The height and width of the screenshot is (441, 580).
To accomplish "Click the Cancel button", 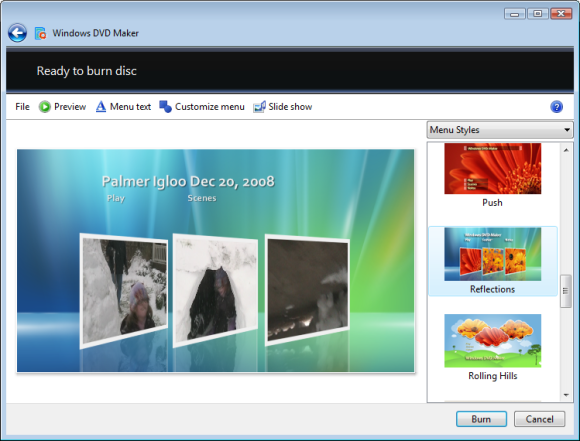I will point(539,419).
